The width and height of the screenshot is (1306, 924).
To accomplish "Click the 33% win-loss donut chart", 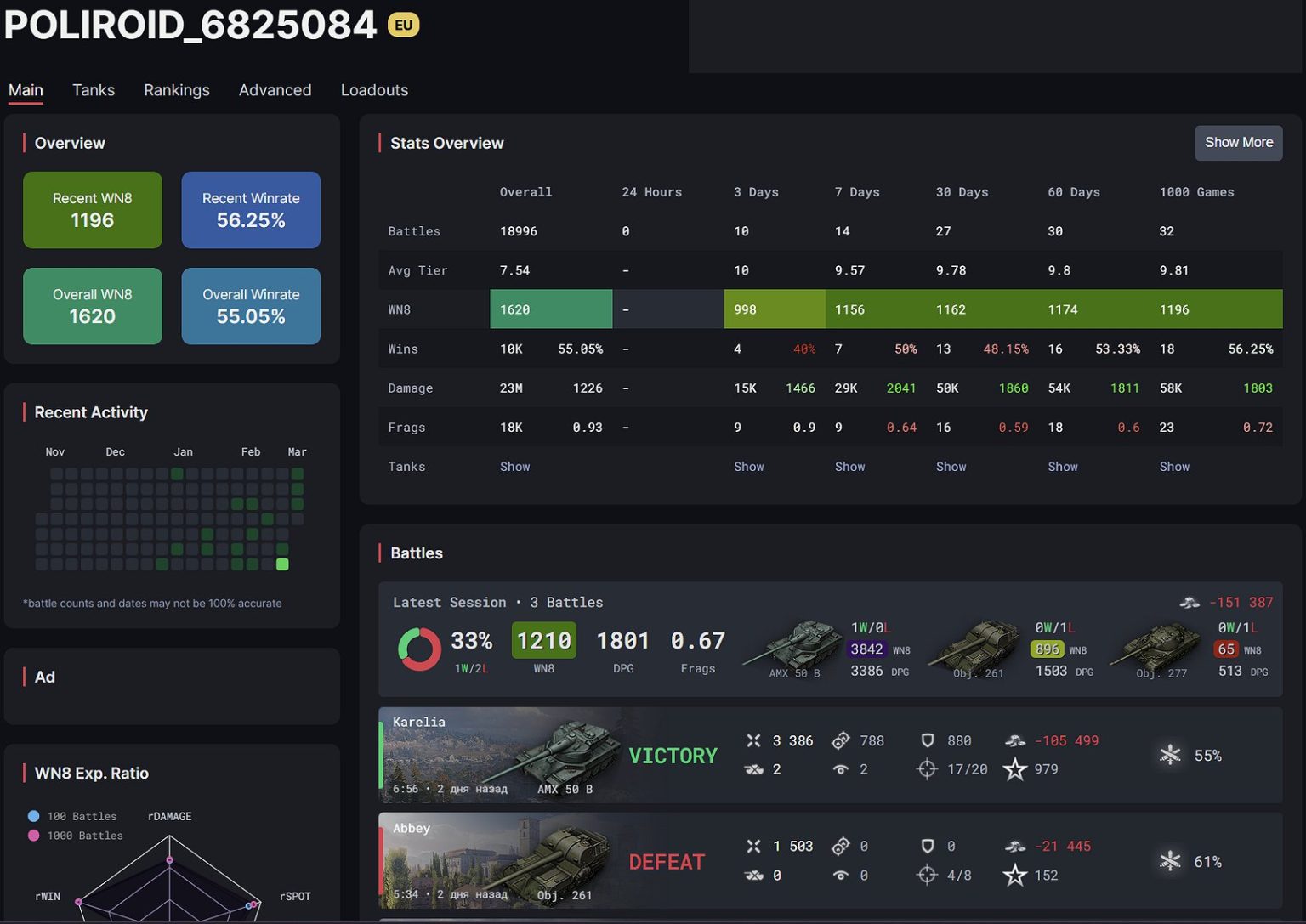I will (419, 649).
